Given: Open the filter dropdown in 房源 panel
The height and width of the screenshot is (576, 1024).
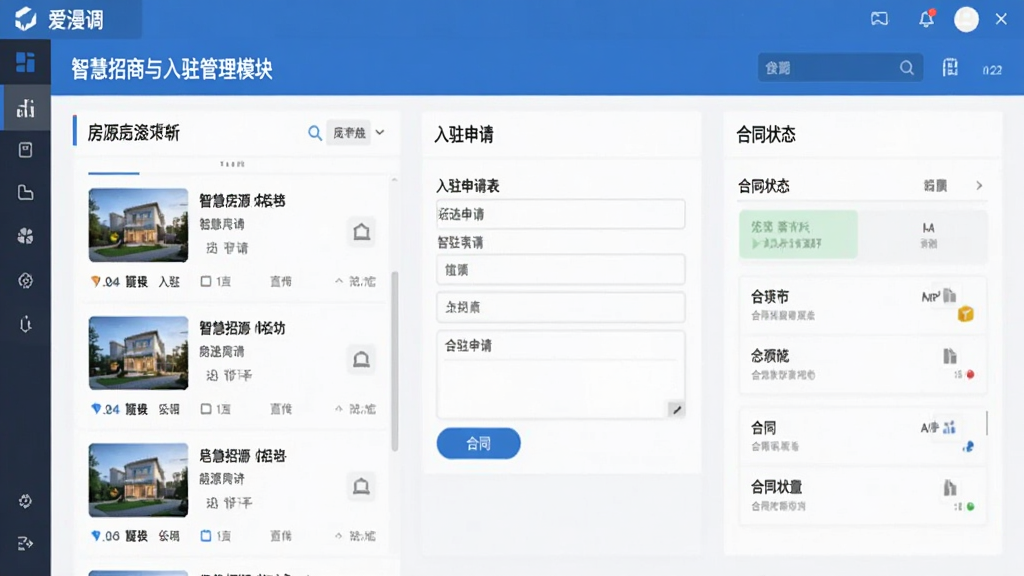Looking at the screenshot, I should click(349, 133).
